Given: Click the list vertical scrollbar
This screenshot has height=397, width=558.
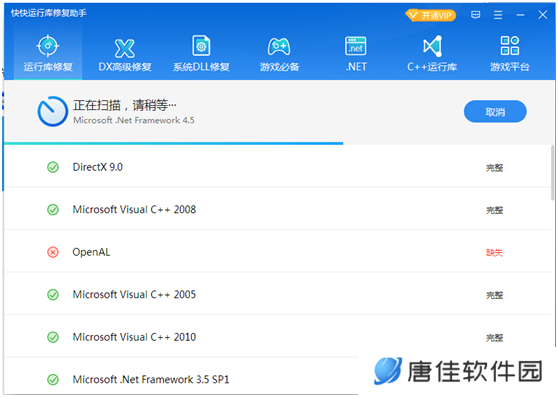Looking at the screenshot, I should (x=552, y=173).
